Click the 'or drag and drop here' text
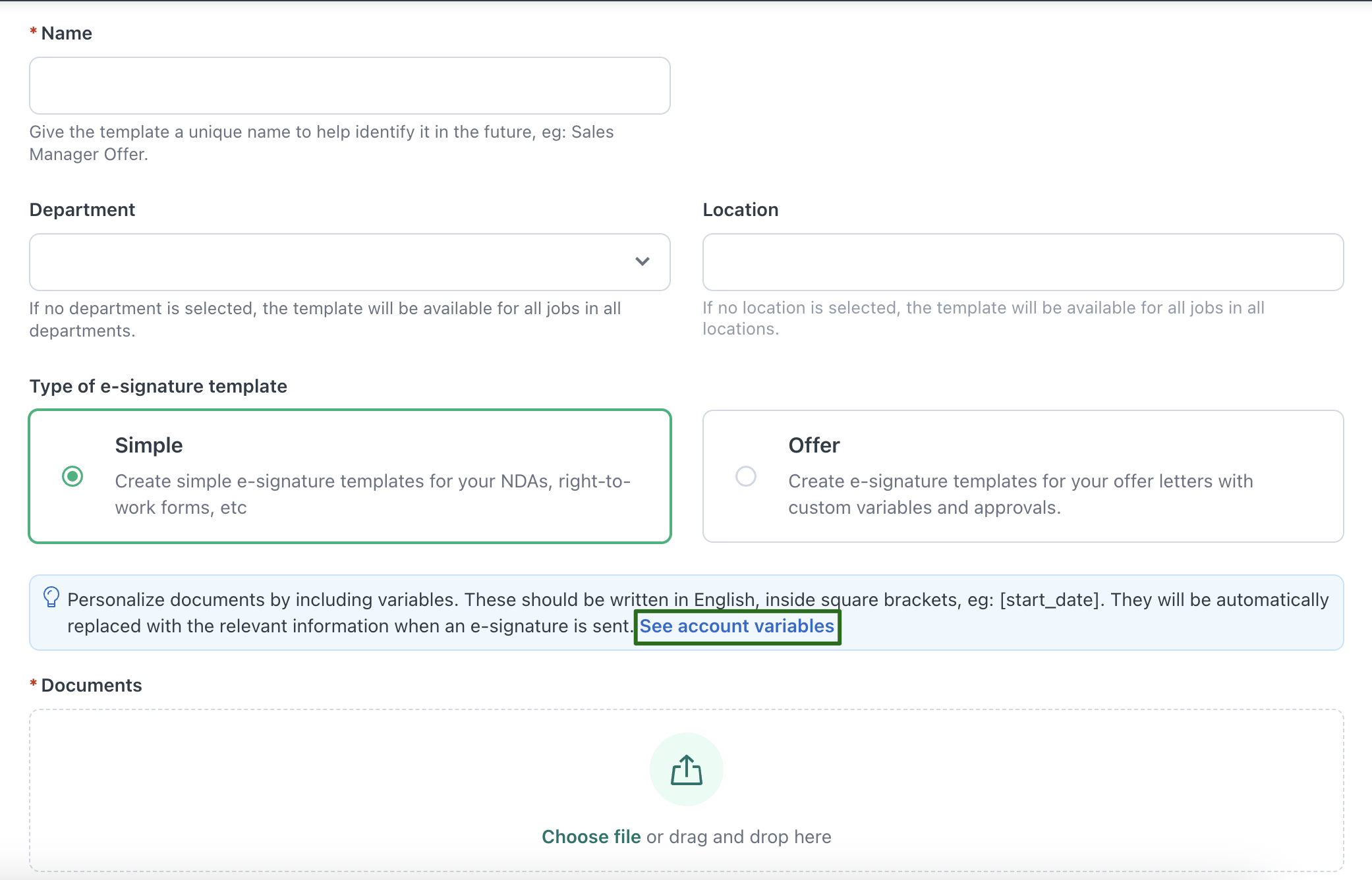Screen dimensions: 1372x880 pos(738,837)
